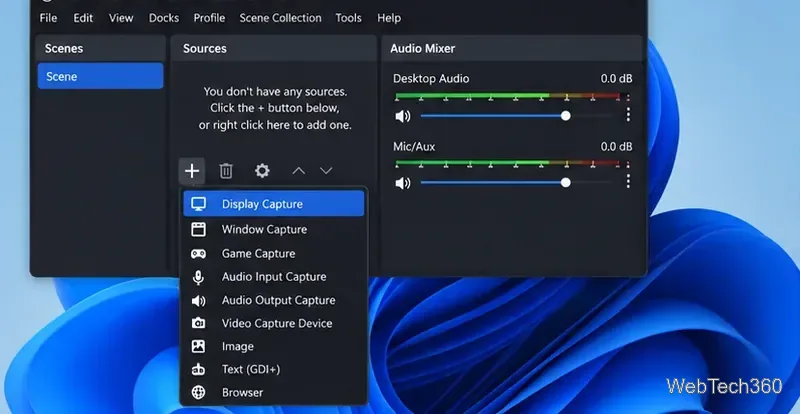The image size is (800, 414).
Task: Choose Window Capture source
Action: [x=274, y=229]
